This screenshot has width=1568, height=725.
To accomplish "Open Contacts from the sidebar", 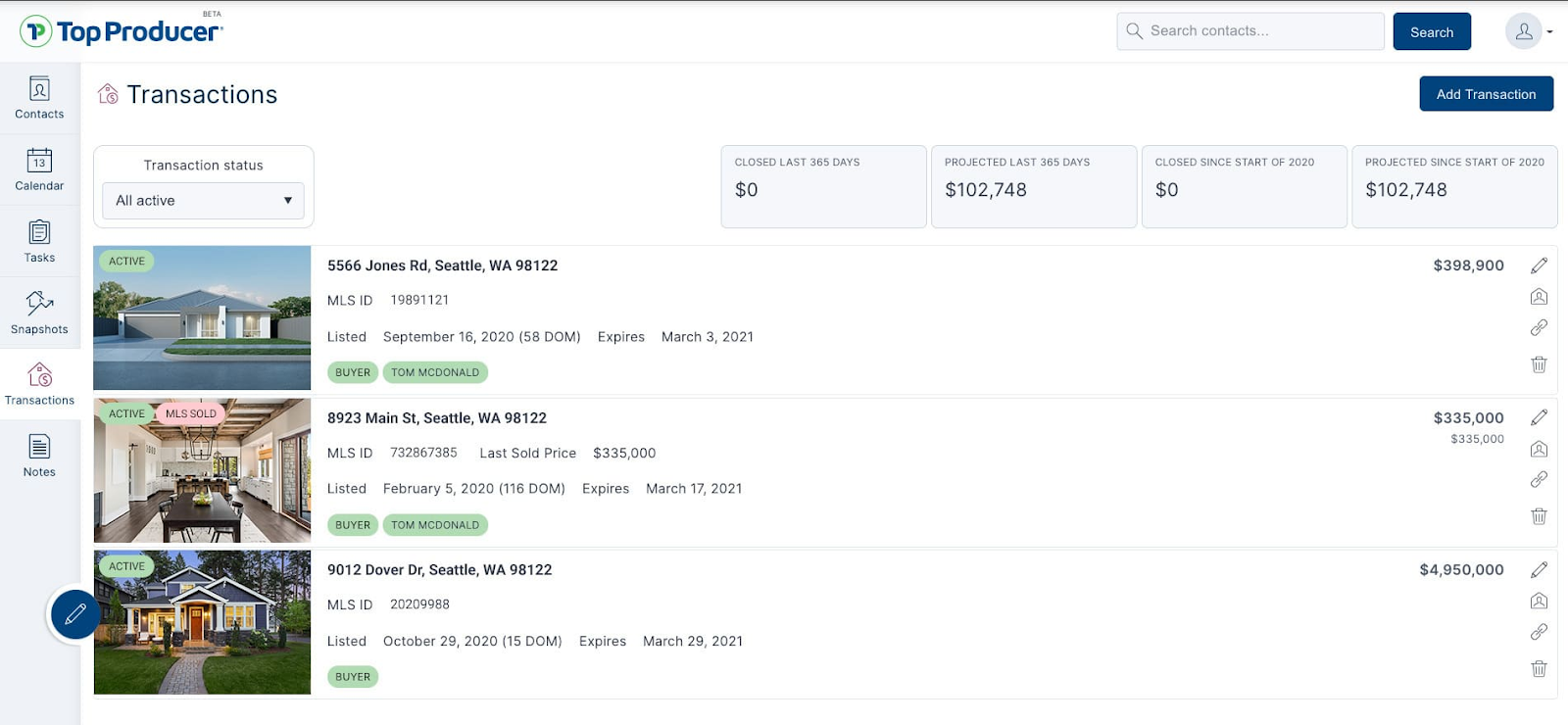I will point(39,98).
